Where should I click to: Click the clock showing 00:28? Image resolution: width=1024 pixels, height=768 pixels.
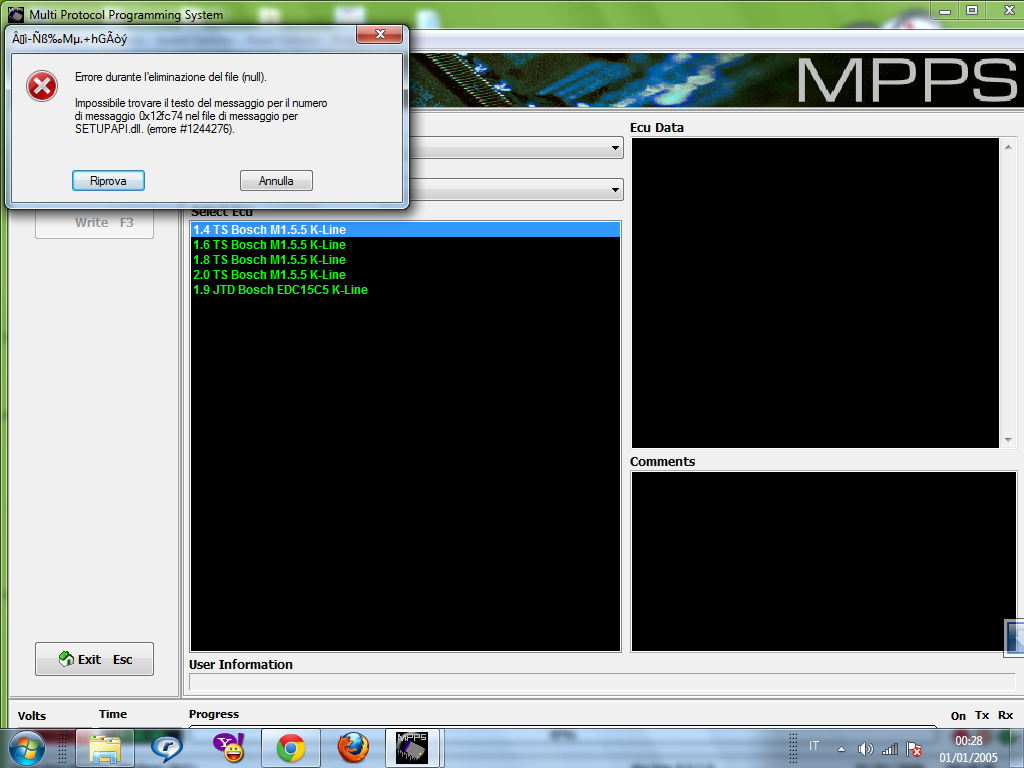click(968, 741)
